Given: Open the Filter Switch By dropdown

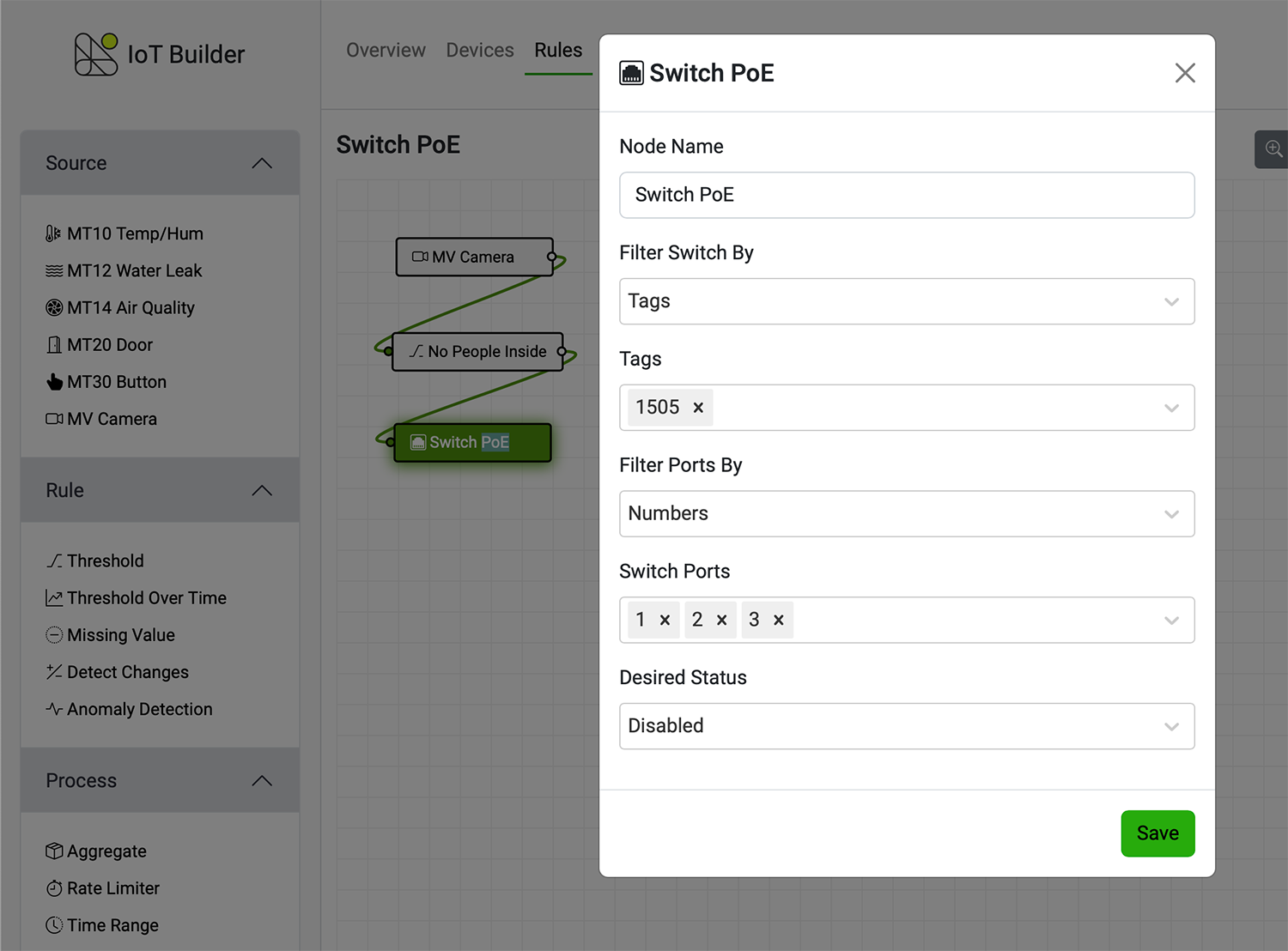Looking at the screenshot, I should coord(907,301).
